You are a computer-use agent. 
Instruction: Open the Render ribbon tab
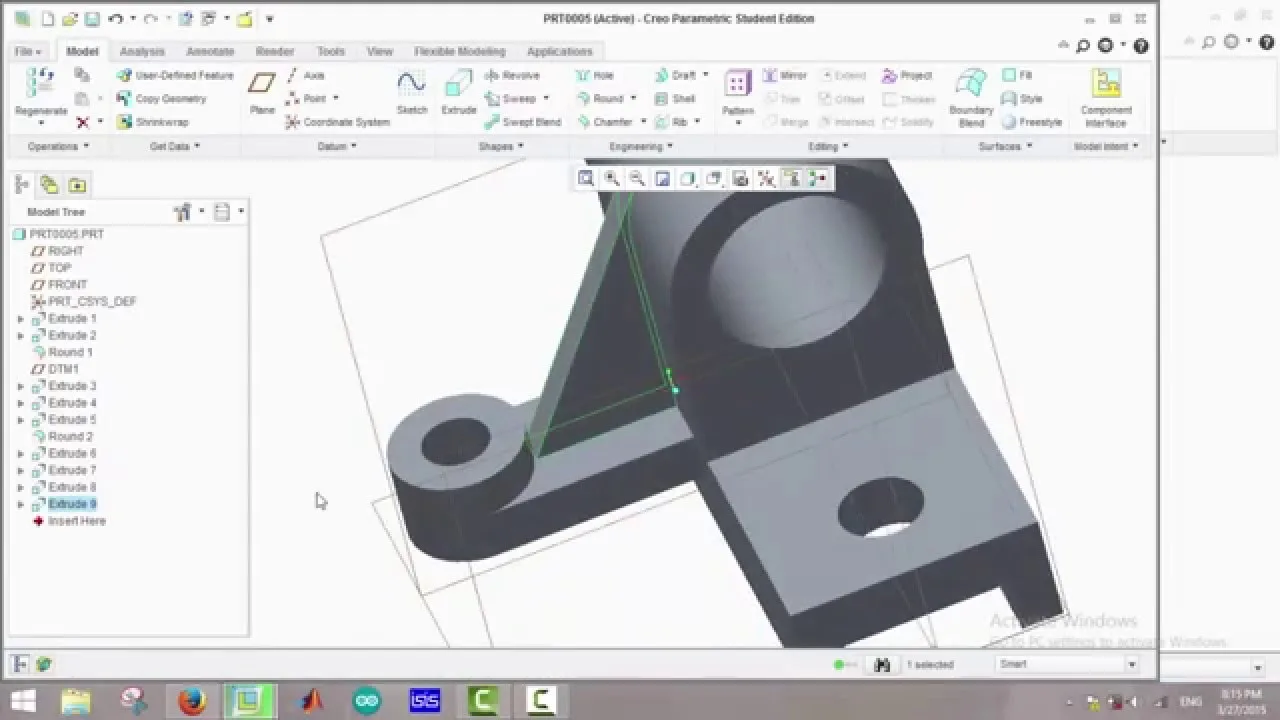point(275,51)
